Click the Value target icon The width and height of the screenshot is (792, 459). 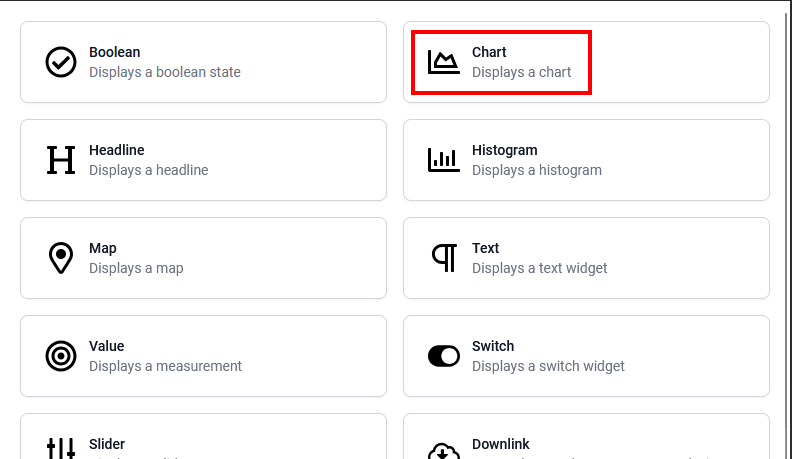[x=61, y=356]
